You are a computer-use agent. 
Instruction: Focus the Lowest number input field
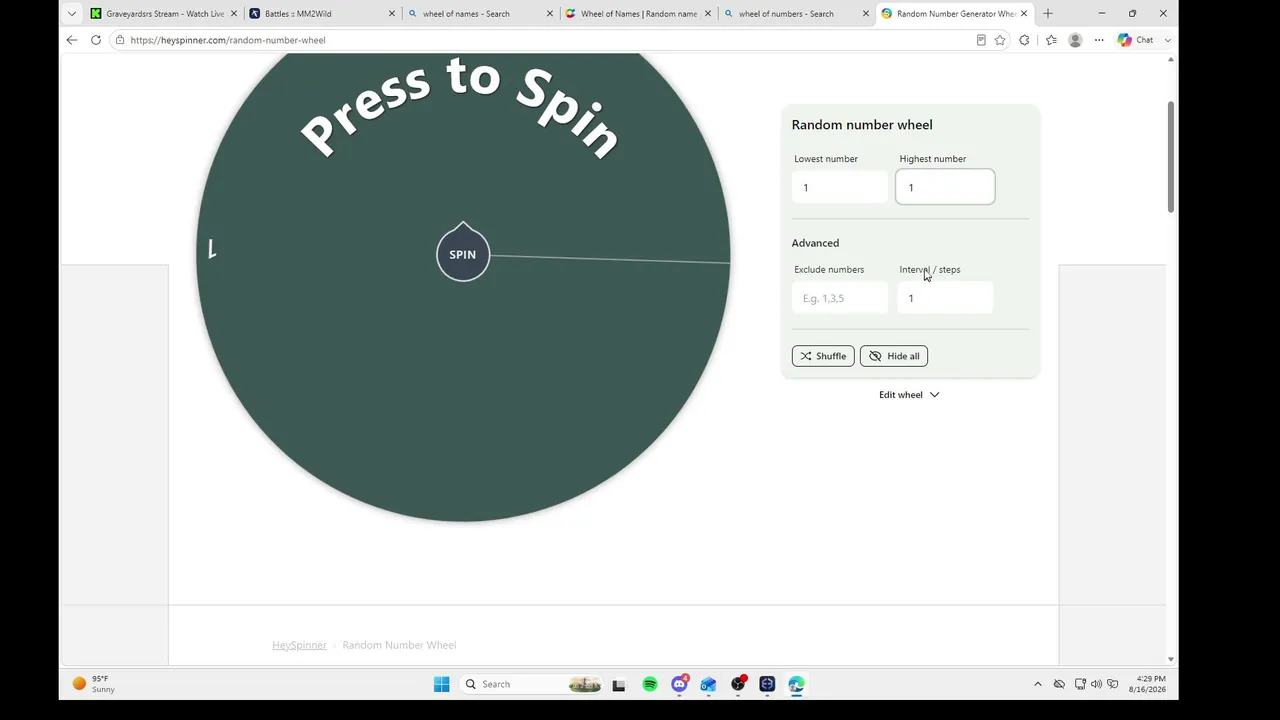(840, 188)
